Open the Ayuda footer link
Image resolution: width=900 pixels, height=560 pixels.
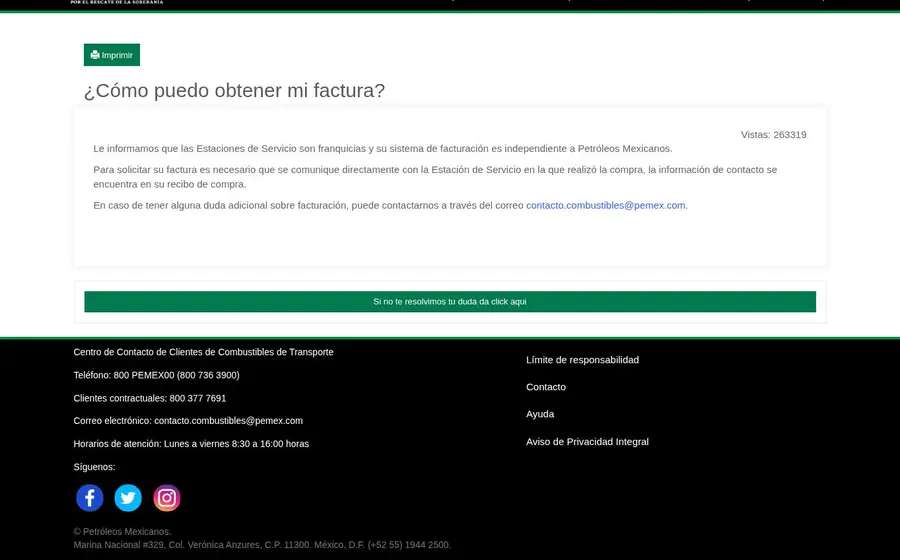coord(540,414)
